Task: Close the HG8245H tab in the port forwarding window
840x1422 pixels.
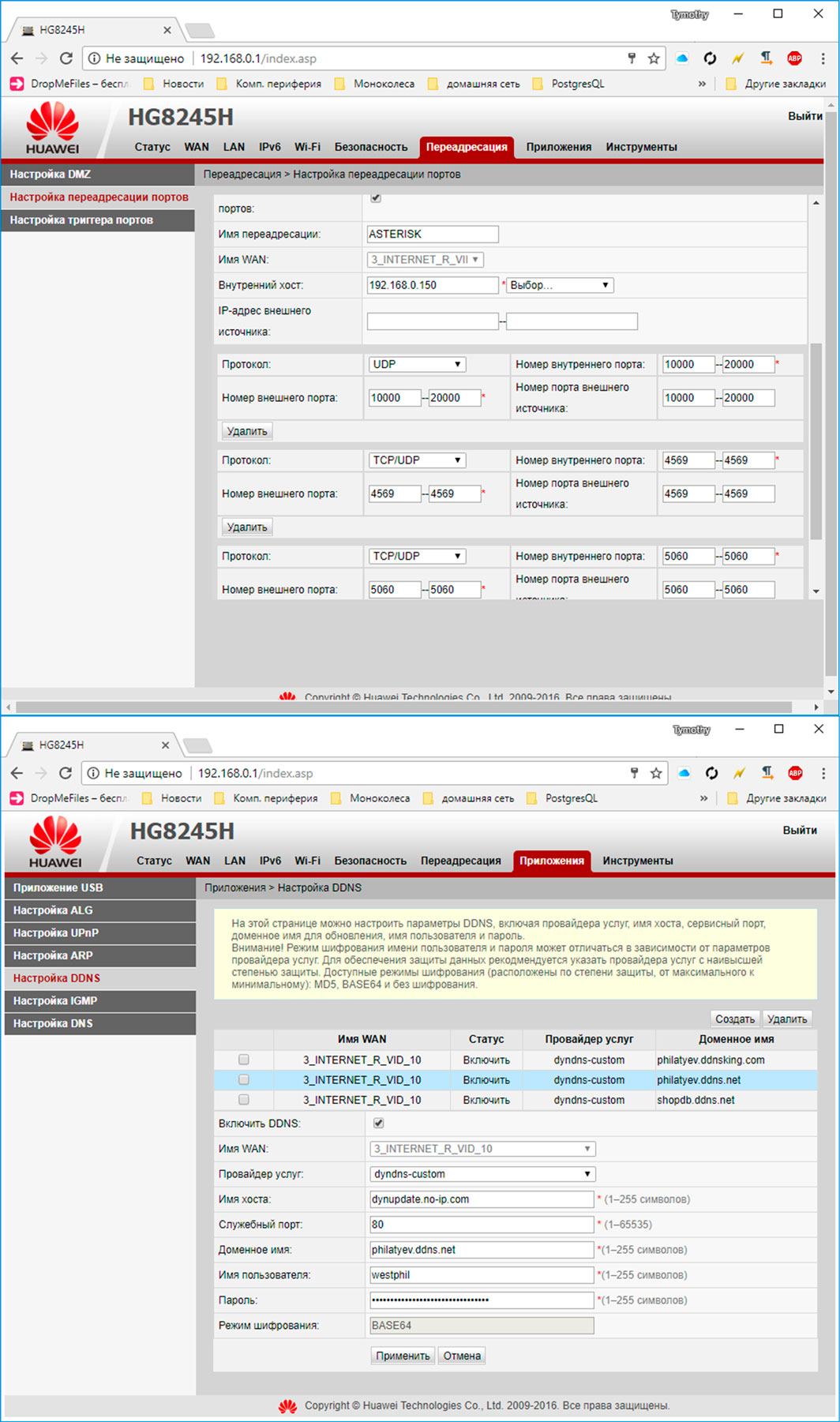Action: (x=167, y=30)
